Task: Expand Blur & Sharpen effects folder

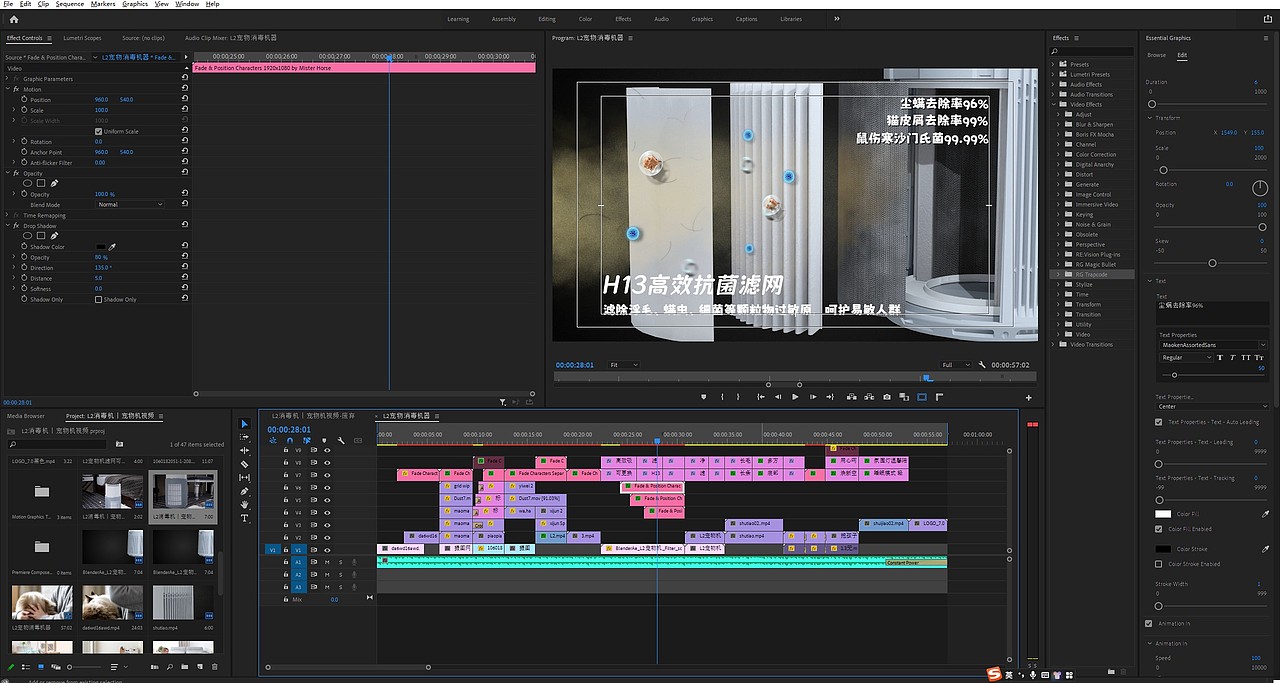Action: 1060,124
